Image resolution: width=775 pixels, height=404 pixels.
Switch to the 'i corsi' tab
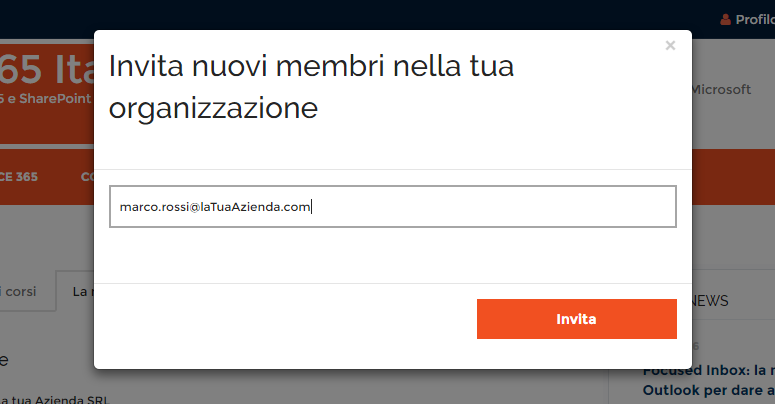point(18,291)
